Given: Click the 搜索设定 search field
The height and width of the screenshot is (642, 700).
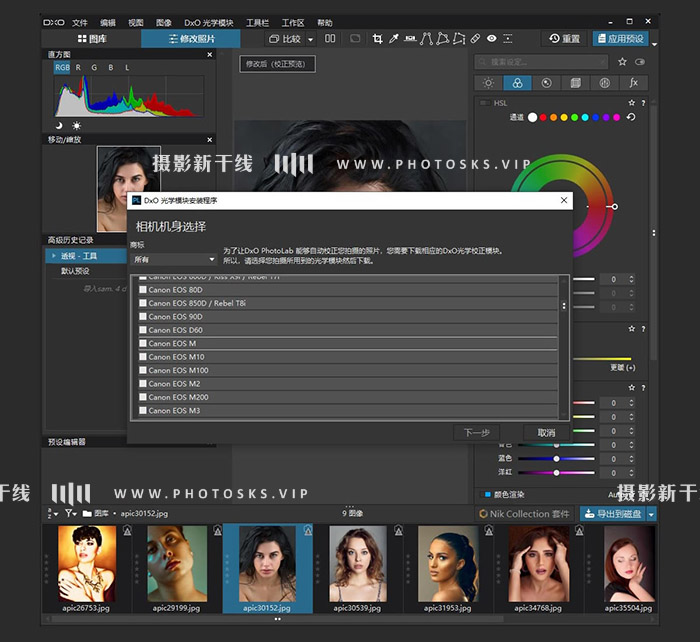Looking at the screenshot, I should pos(541,62).
